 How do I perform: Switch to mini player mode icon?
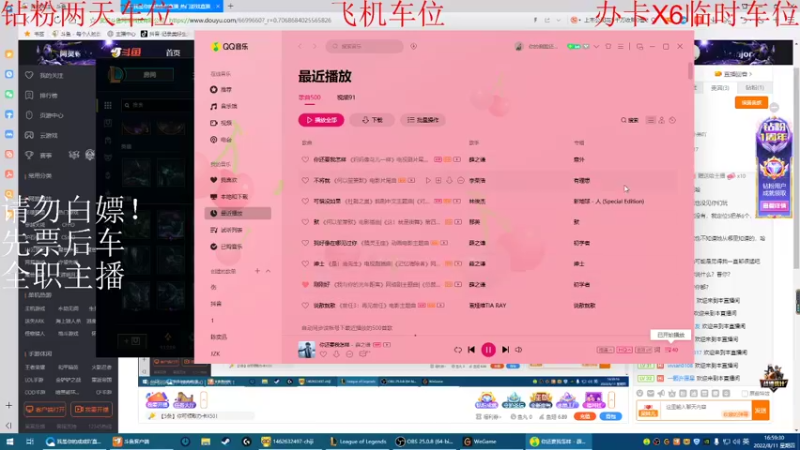coord(640,46)
